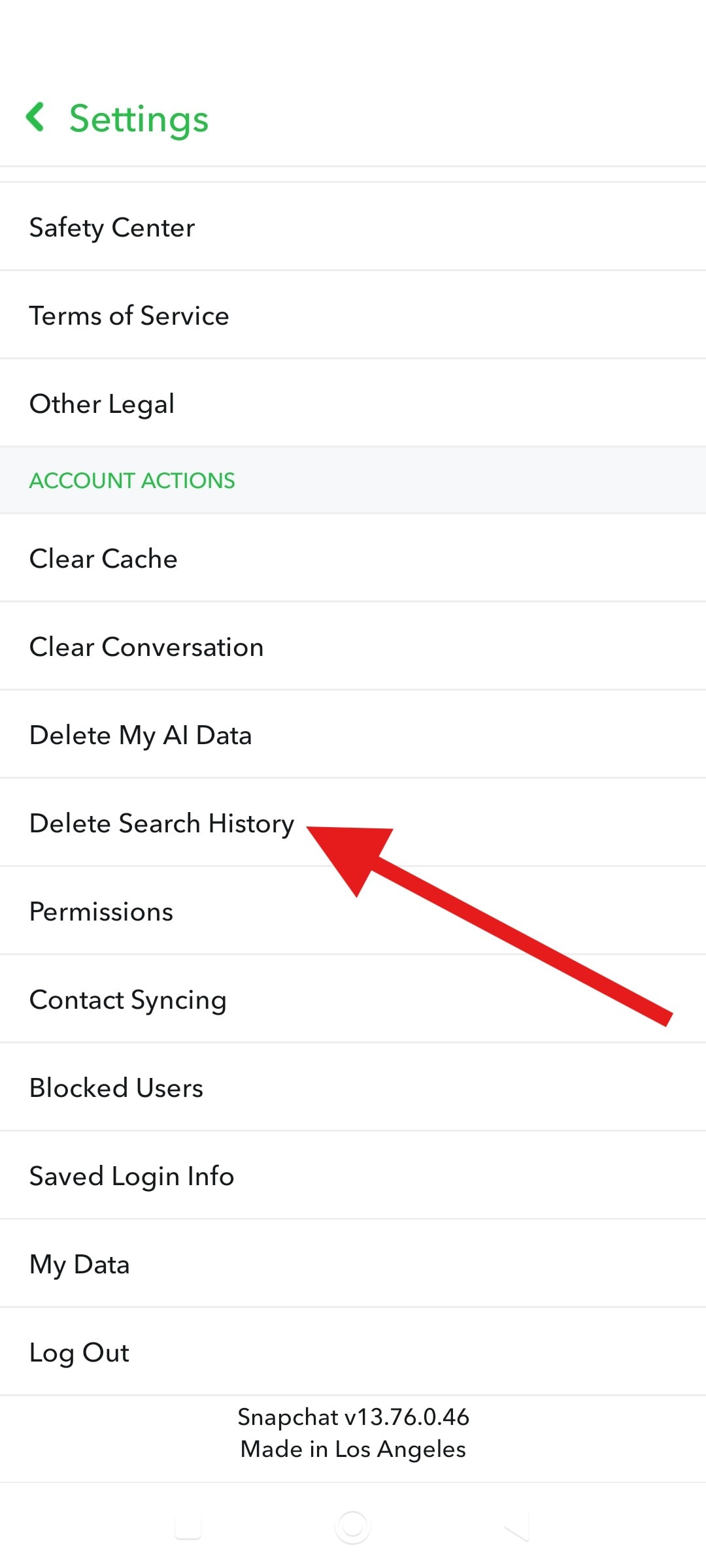Tap the Settings title text
The height and width of the screenshot is (1568, 706).
[x=139, y=118]
